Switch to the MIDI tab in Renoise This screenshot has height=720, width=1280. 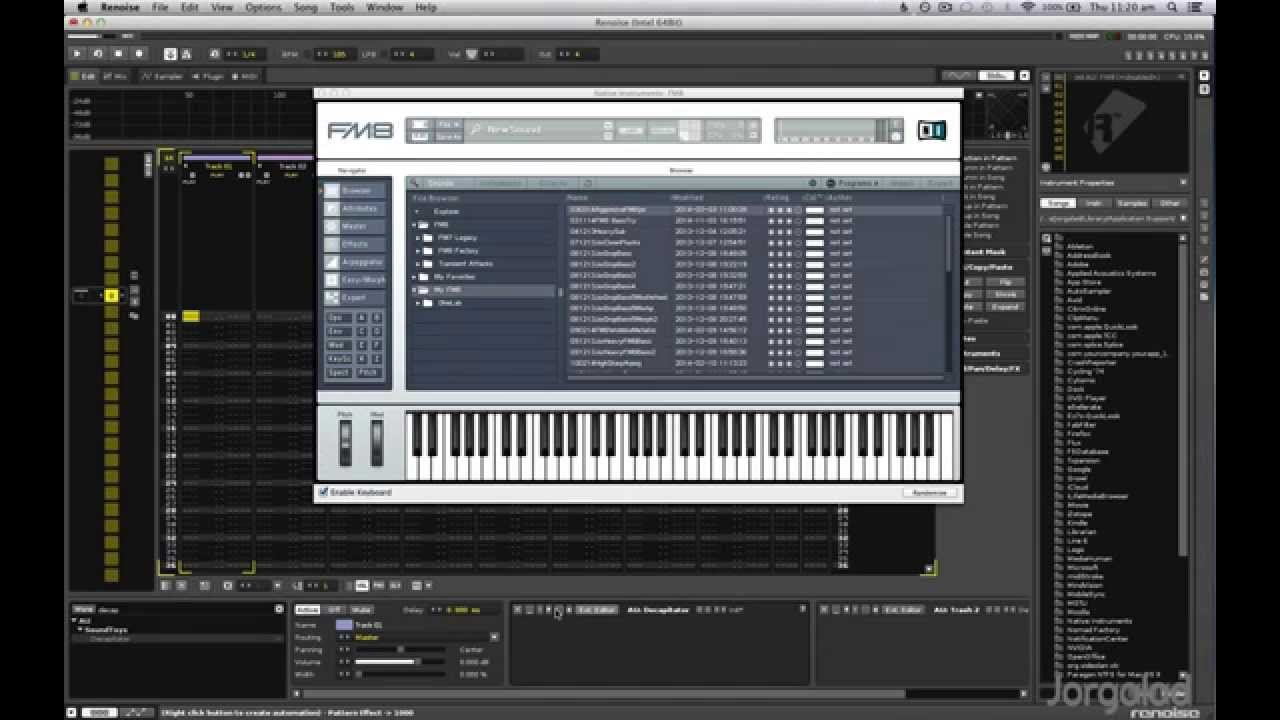point(245,76)
